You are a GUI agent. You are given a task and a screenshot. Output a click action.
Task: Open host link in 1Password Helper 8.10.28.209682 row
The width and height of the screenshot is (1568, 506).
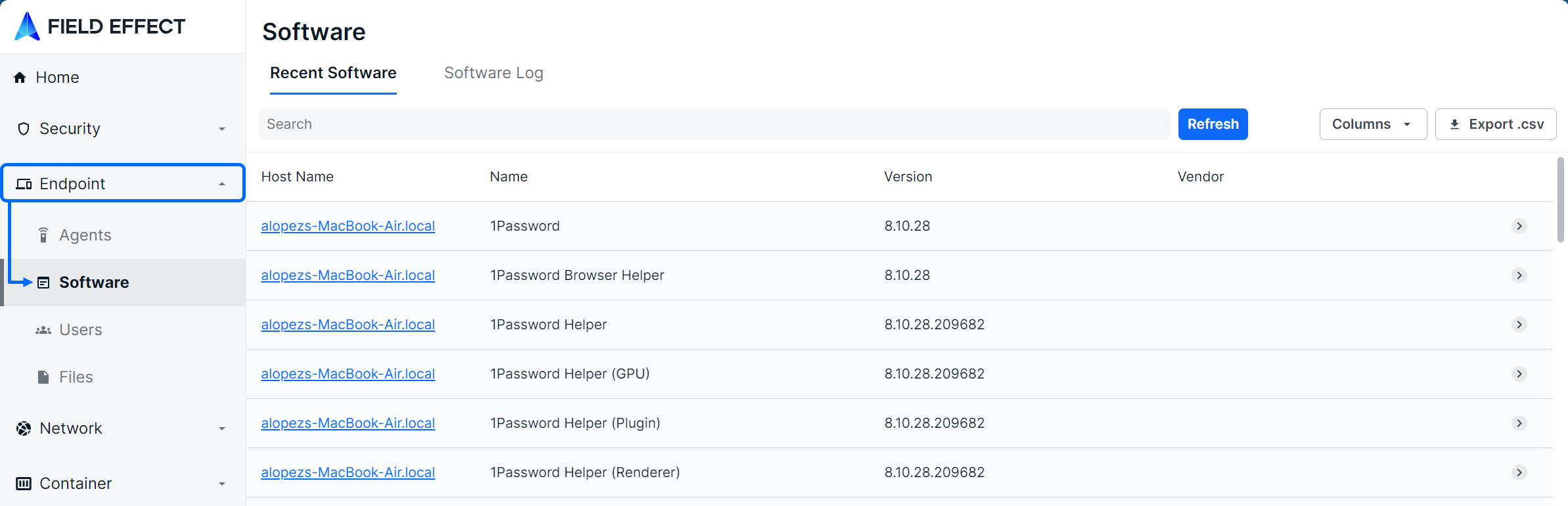[348, 325]
